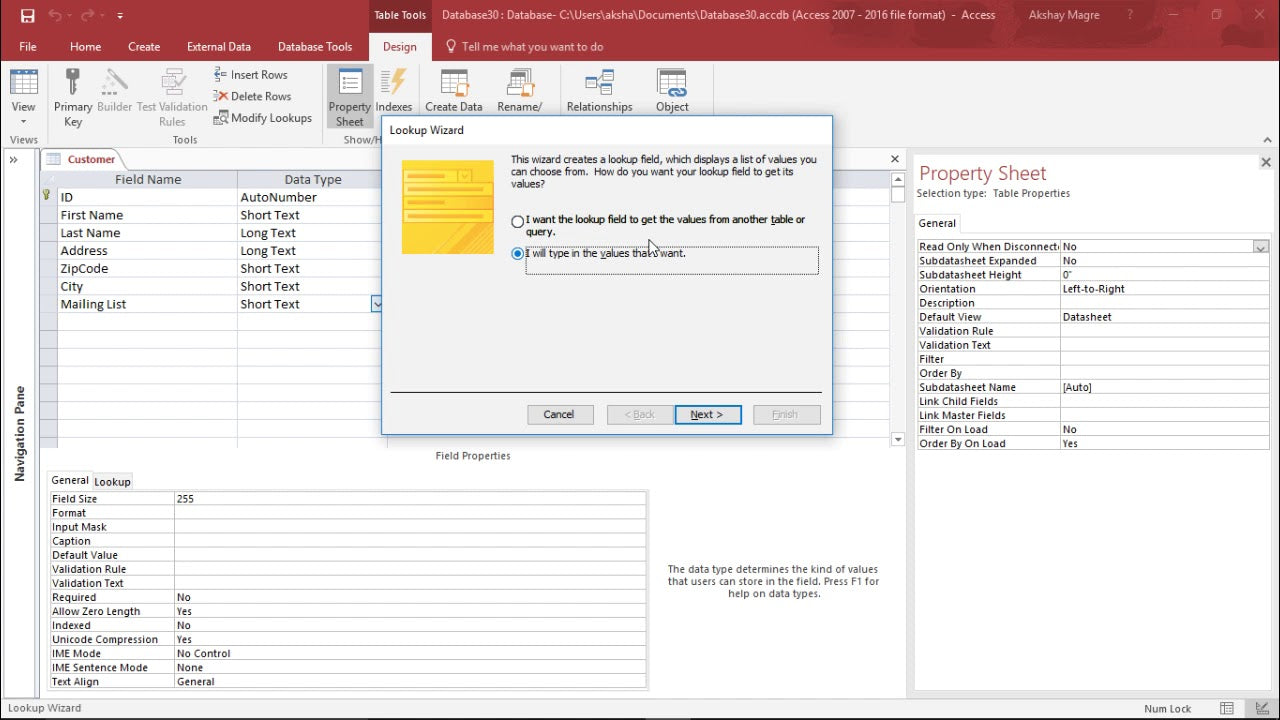
Task: Click Modify Lookups in ribbon
Action: [x=262, y=118]
